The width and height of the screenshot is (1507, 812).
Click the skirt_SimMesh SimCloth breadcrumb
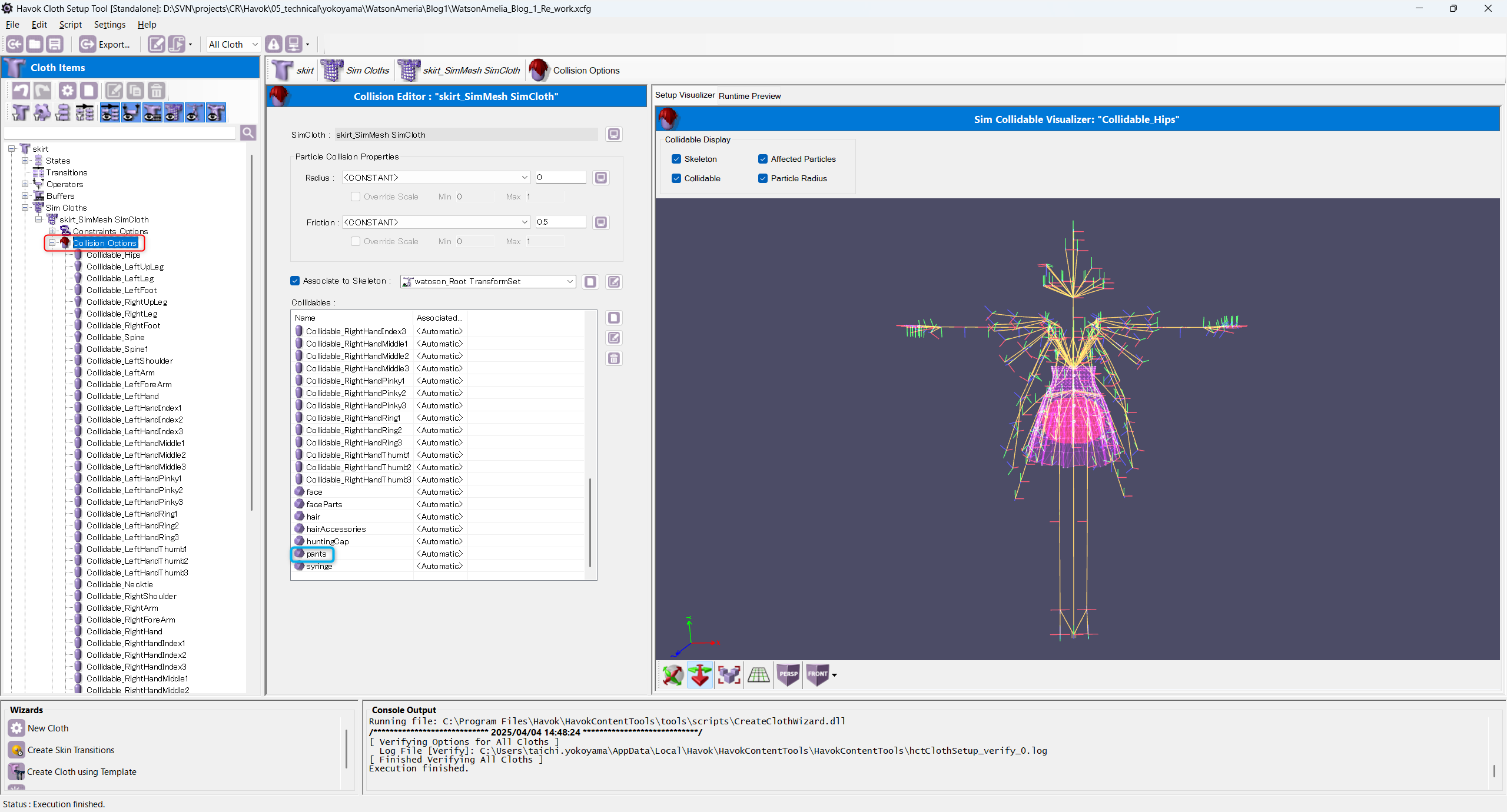coord(459,71)
